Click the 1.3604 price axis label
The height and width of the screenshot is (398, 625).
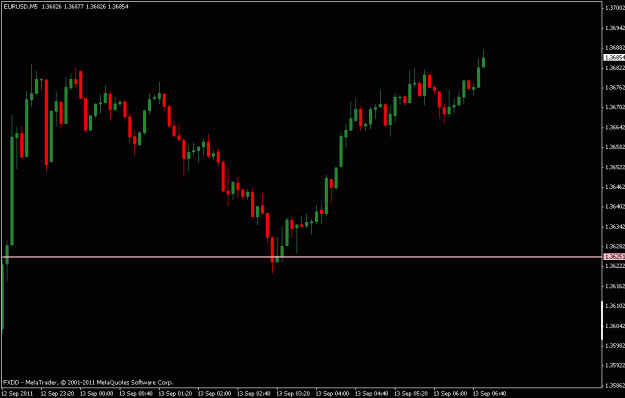pyautogui.click(x=615, y=326)
